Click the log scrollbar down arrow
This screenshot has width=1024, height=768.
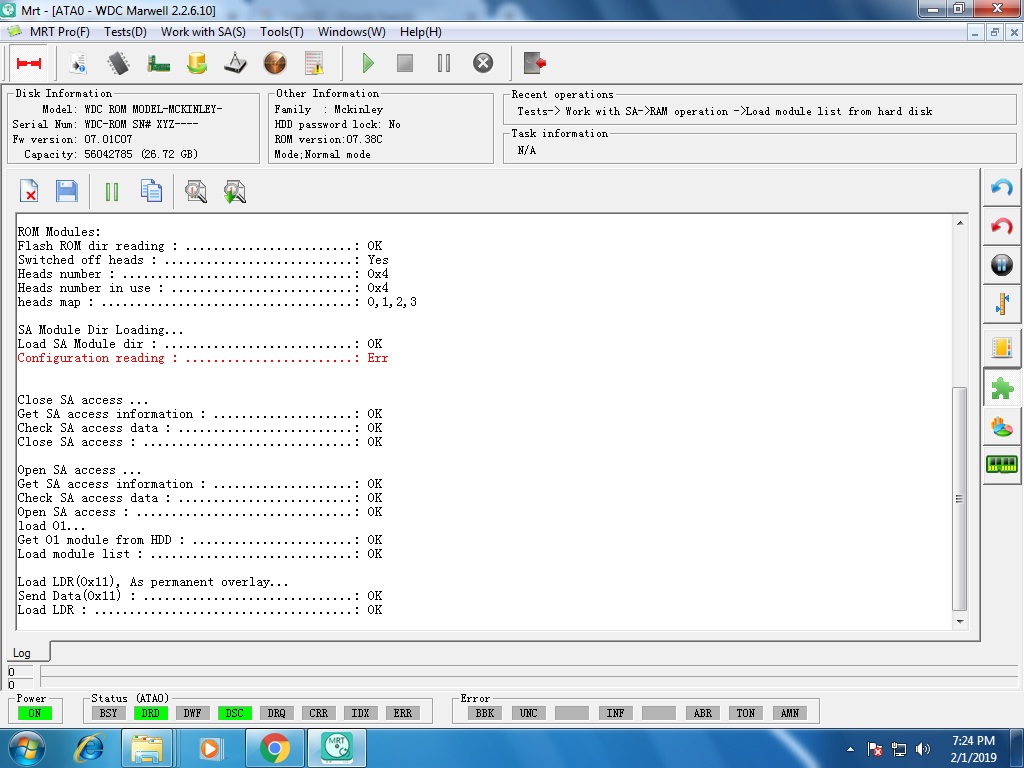coord(960,622)
